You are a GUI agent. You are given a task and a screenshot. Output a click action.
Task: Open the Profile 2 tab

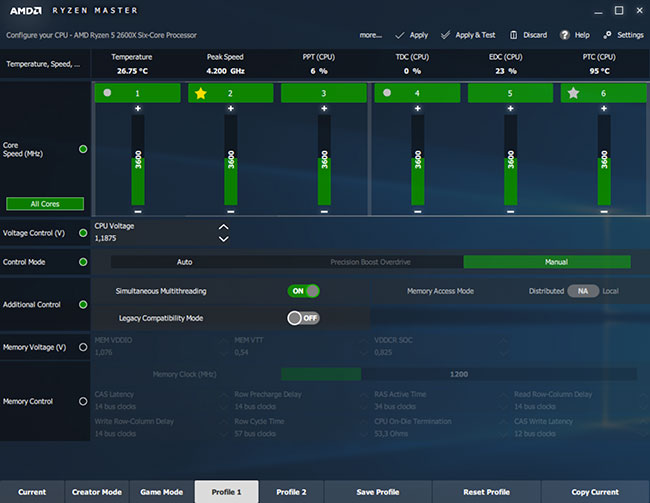click(x=291, y=492)
